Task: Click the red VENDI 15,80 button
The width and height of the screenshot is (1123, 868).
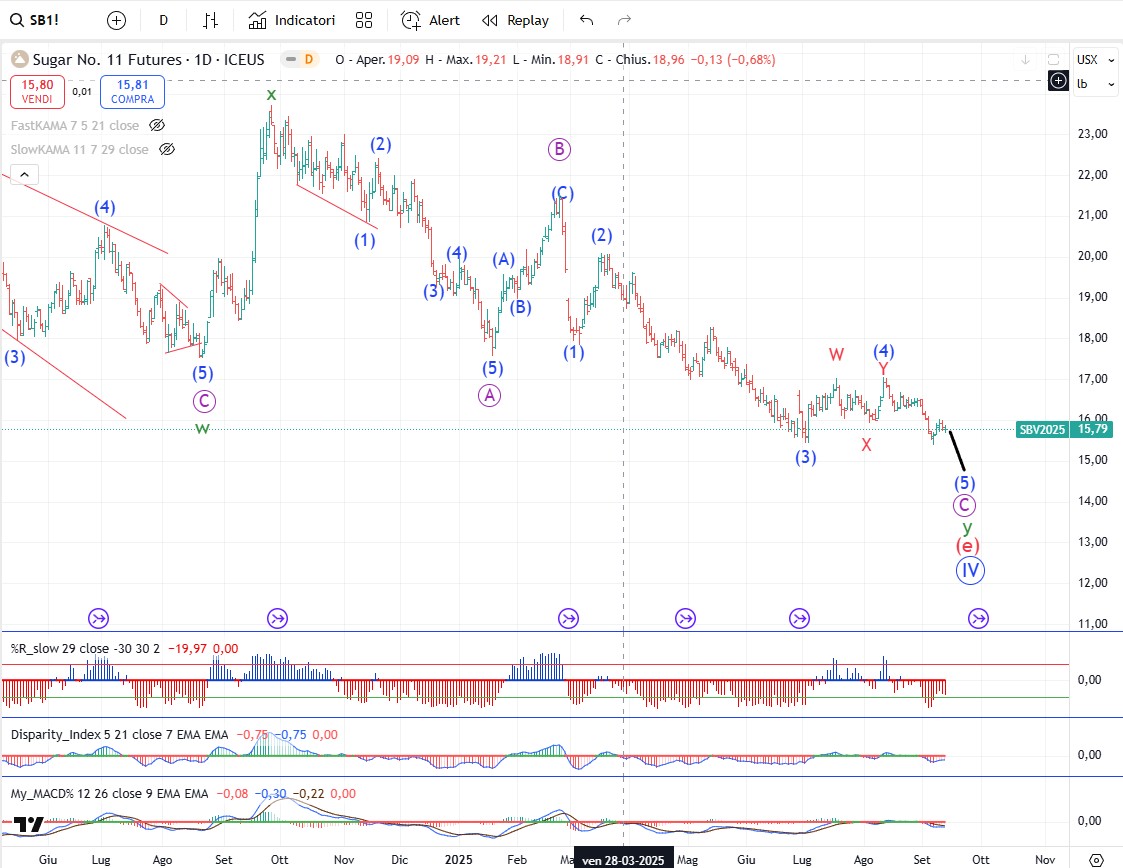Action: pyautogui.click(x=38, y=93)
